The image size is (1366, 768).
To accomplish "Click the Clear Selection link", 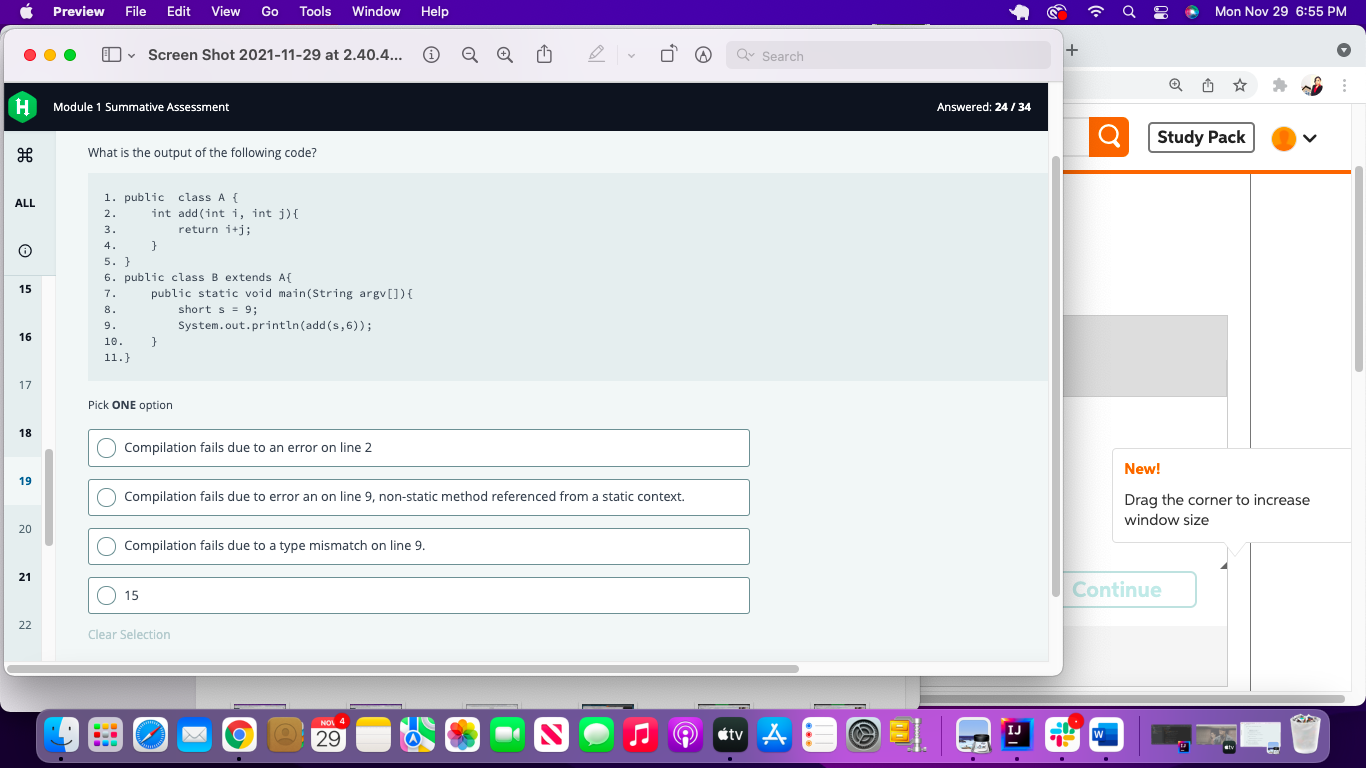I will (x=129, y=634).
